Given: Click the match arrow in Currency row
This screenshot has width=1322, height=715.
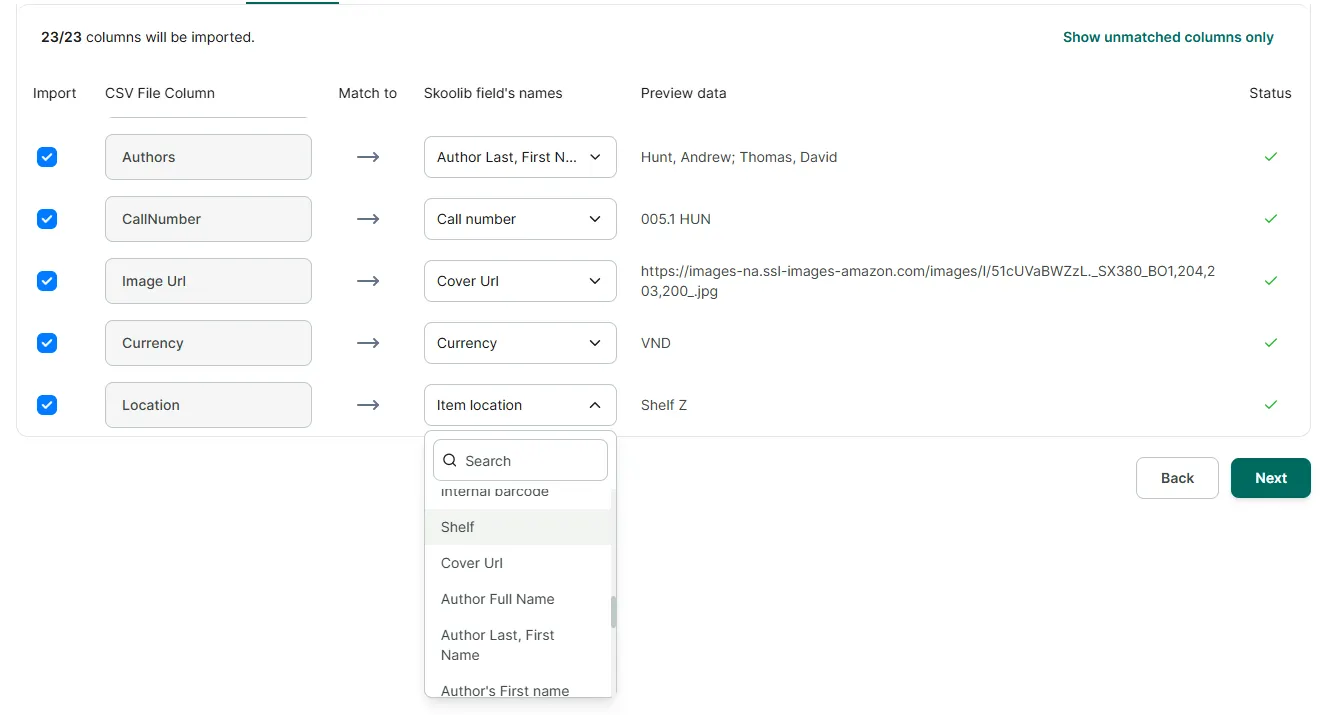Looking at the screenshot, I should click(x=368, y=343).
